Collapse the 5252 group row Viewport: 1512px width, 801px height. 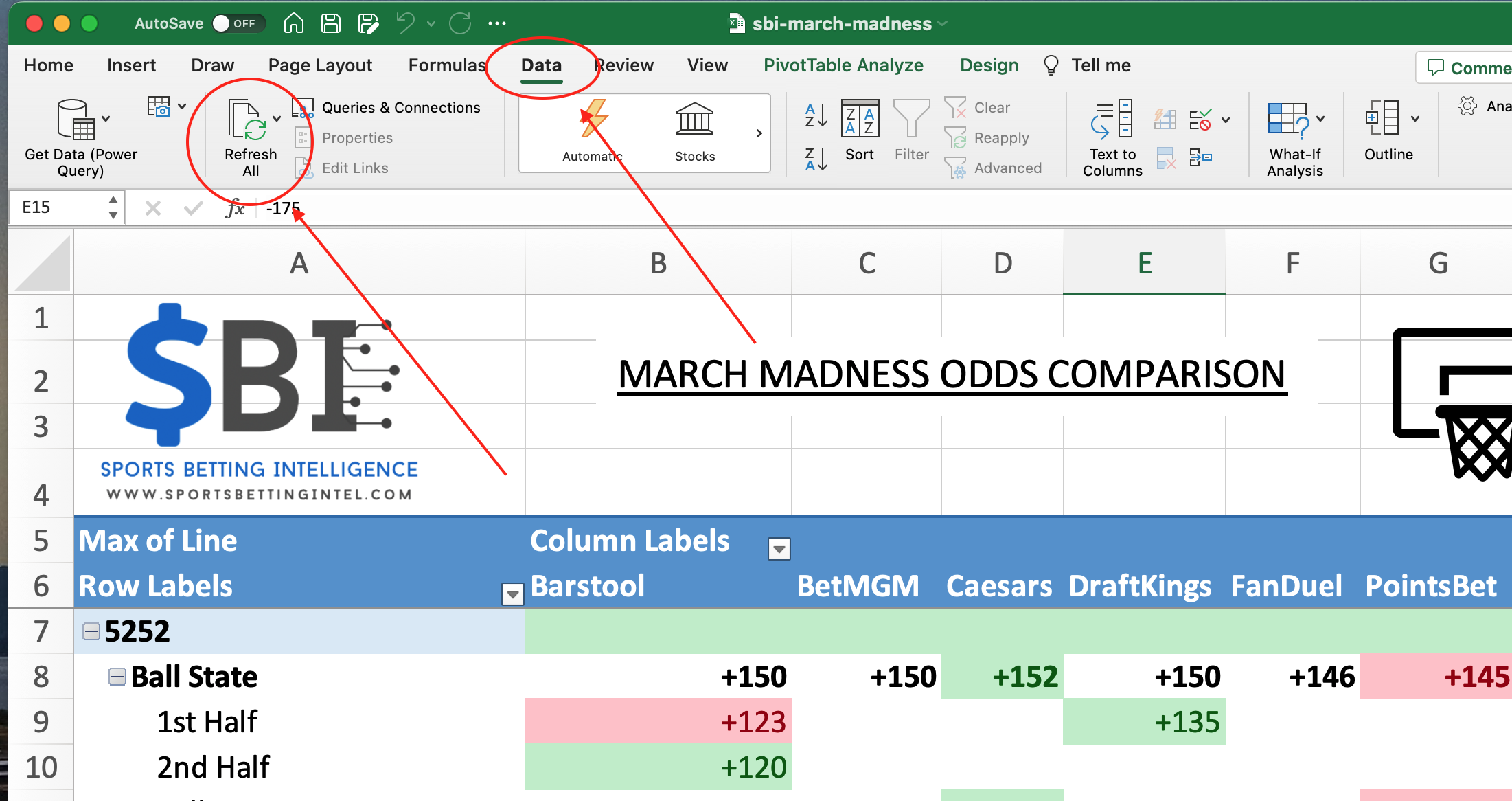91,631
